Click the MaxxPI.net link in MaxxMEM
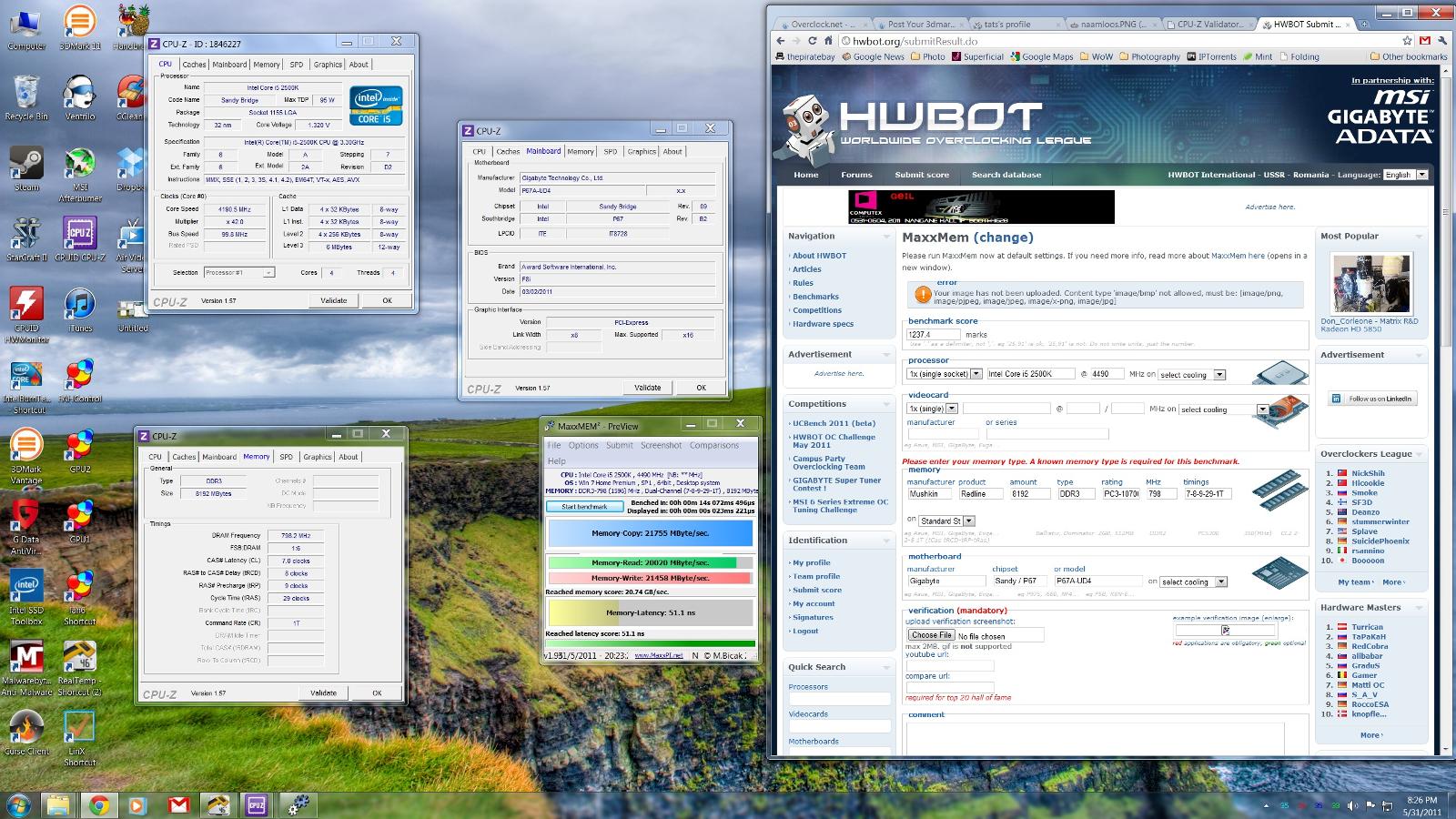The image size is (1456, 819). point(658,654)
